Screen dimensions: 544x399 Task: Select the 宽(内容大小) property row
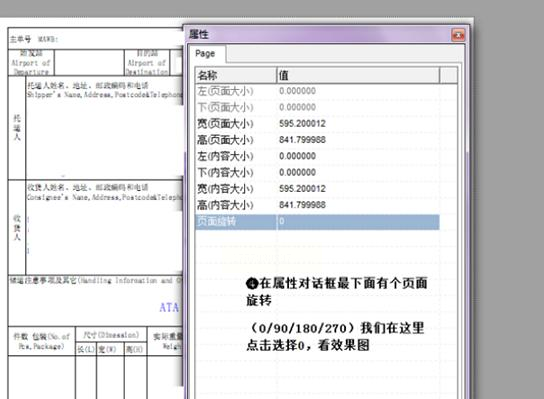point(317,189)
